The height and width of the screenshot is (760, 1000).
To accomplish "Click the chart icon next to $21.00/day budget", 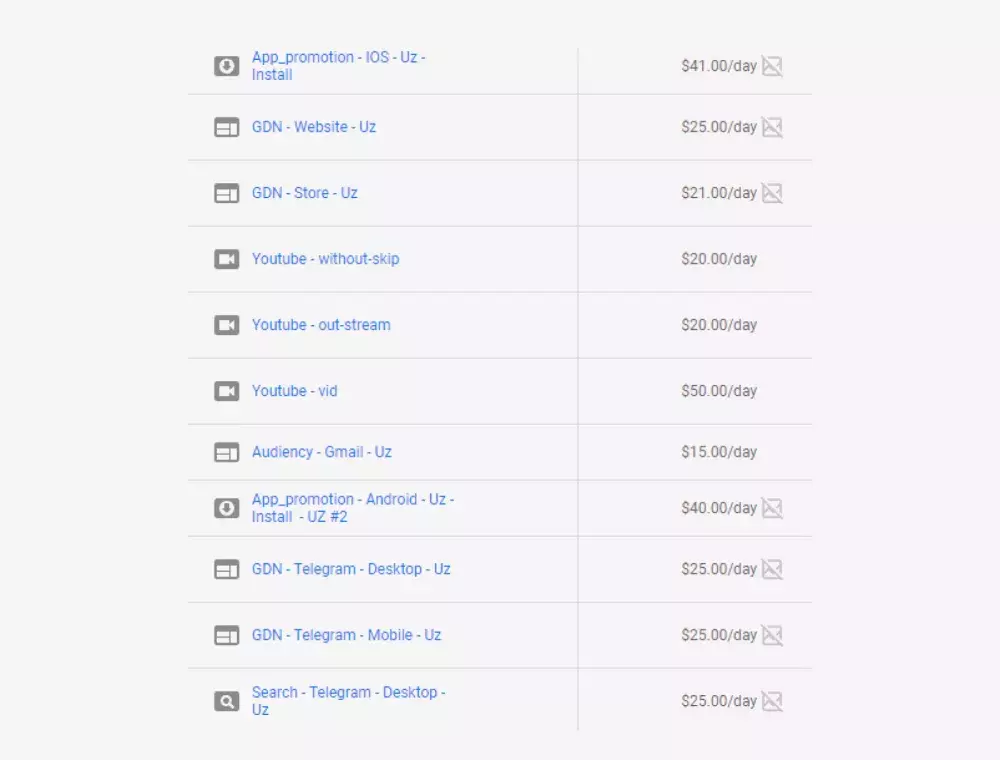I will pyautogui.click(x=772, y=193).
